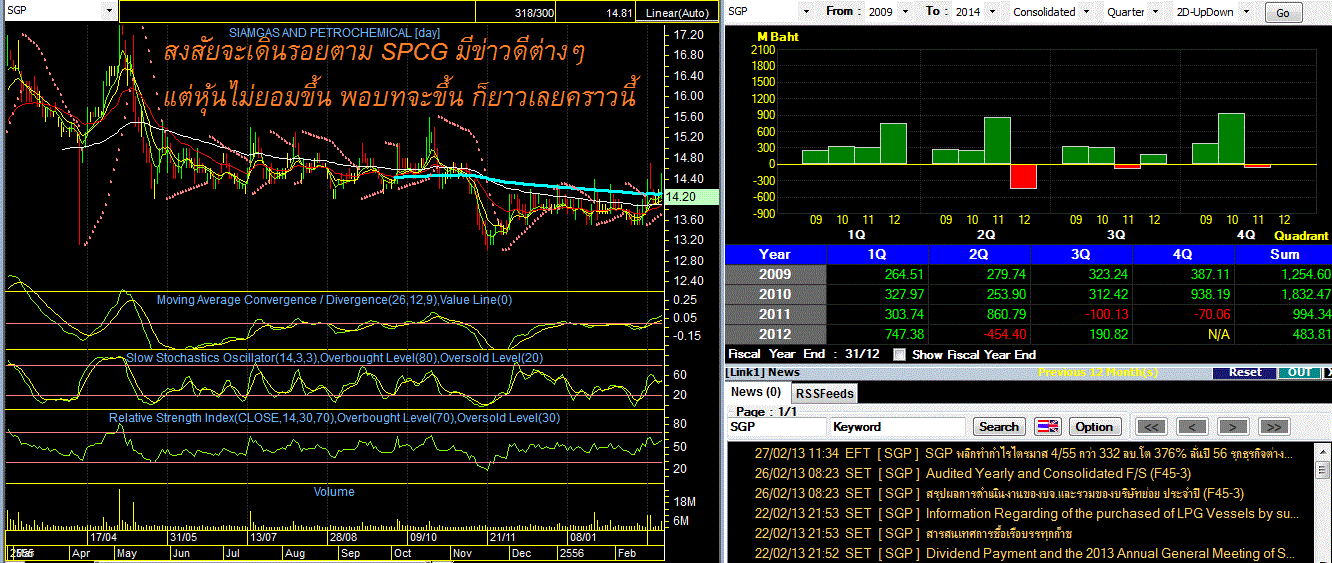Switch to the RSSFeeds tab
The image size is (1332, 563).
[x=824, y=393]
